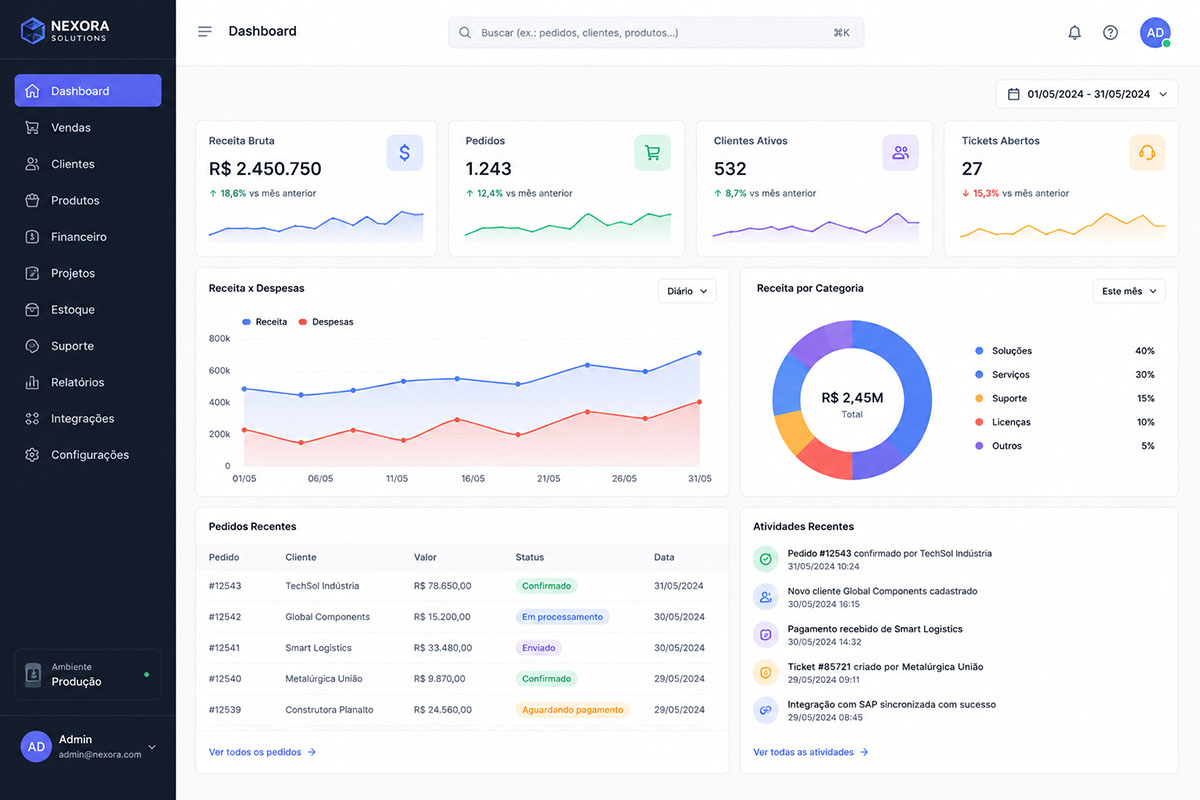Click the AD avatar in top bar

point(1155,32)
